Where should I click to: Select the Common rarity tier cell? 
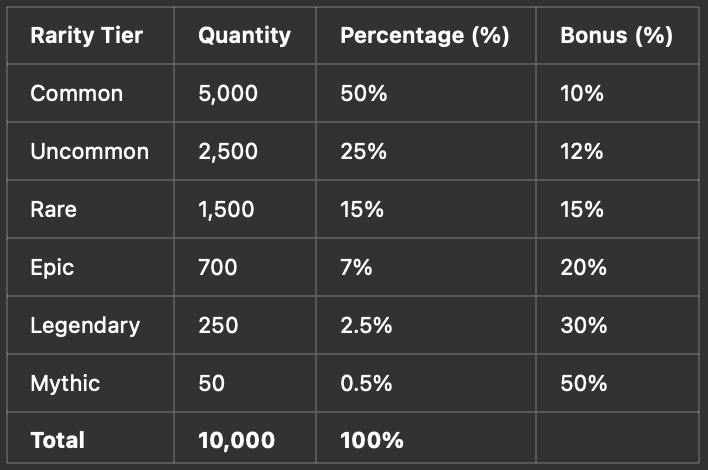point(77,94)
